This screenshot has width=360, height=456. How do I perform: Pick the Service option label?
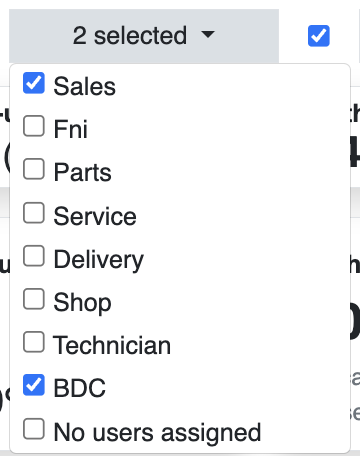coord(95,216)
